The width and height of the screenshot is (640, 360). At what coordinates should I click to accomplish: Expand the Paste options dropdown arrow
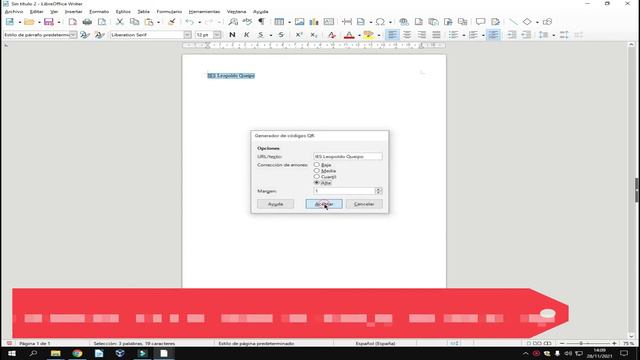point(158,22)
